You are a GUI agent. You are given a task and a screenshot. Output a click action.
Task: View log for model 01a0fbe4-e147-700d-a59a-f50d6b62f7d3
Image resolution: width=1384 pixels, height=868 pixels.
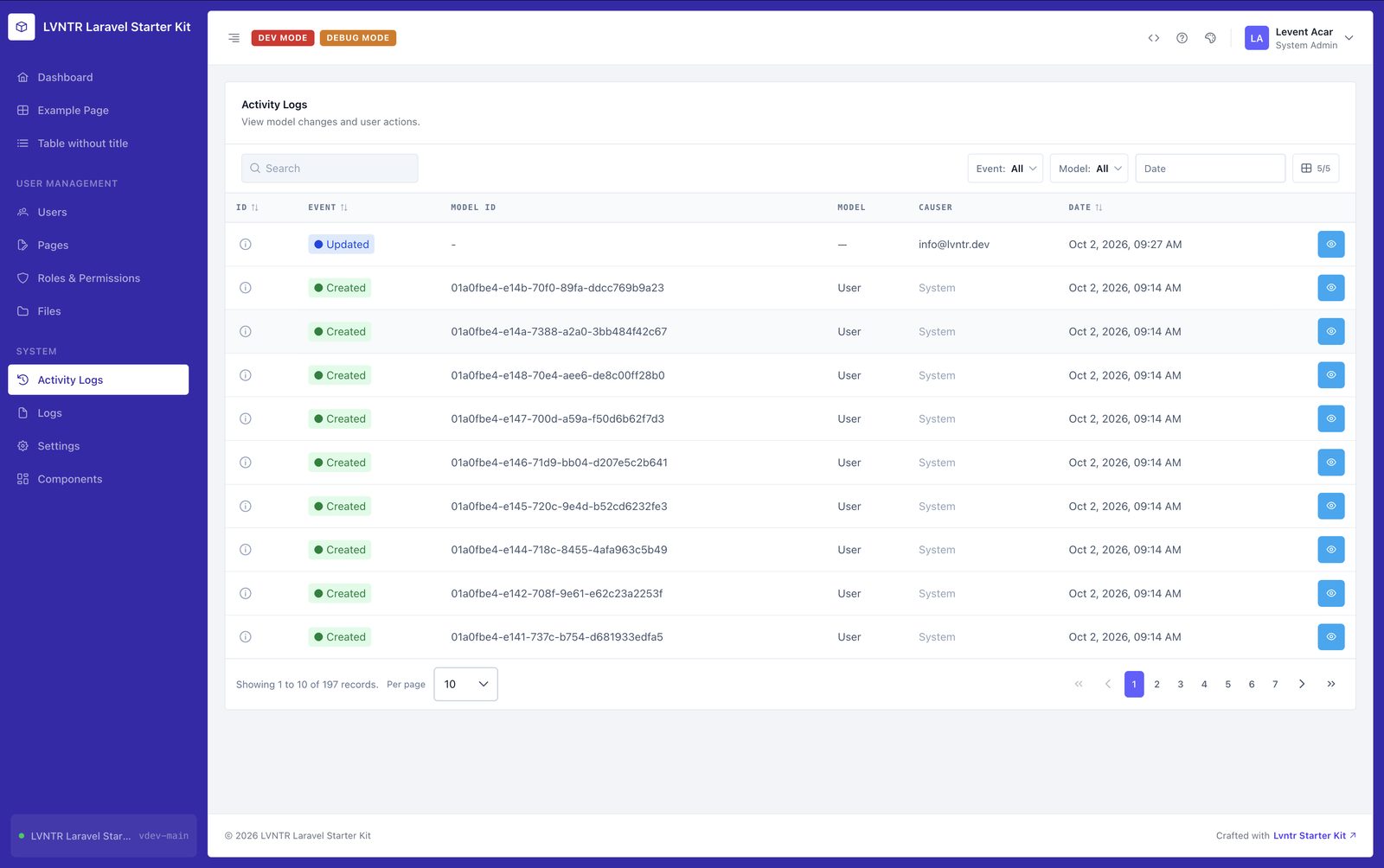tap(1330, 418)
